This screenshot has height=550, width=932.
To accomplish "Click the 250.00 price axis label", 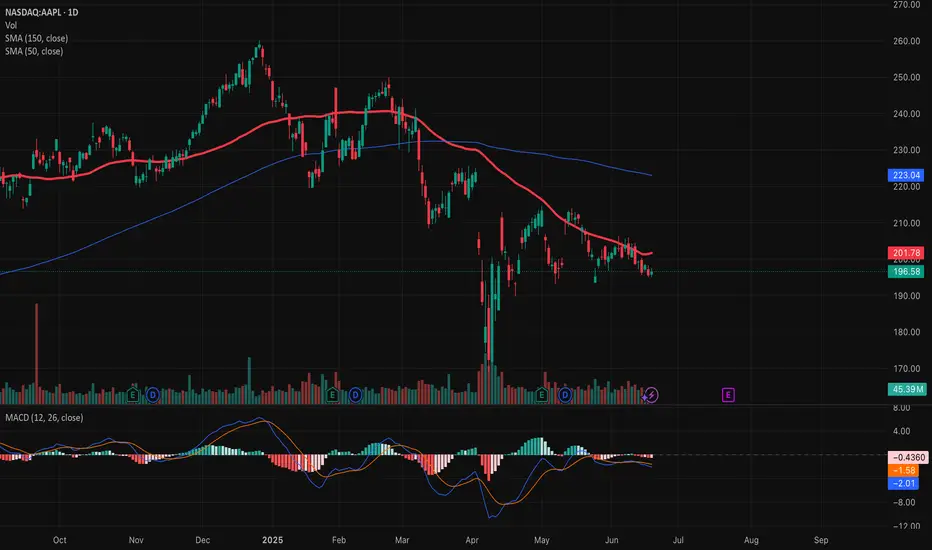I will [x=906, y=77].
